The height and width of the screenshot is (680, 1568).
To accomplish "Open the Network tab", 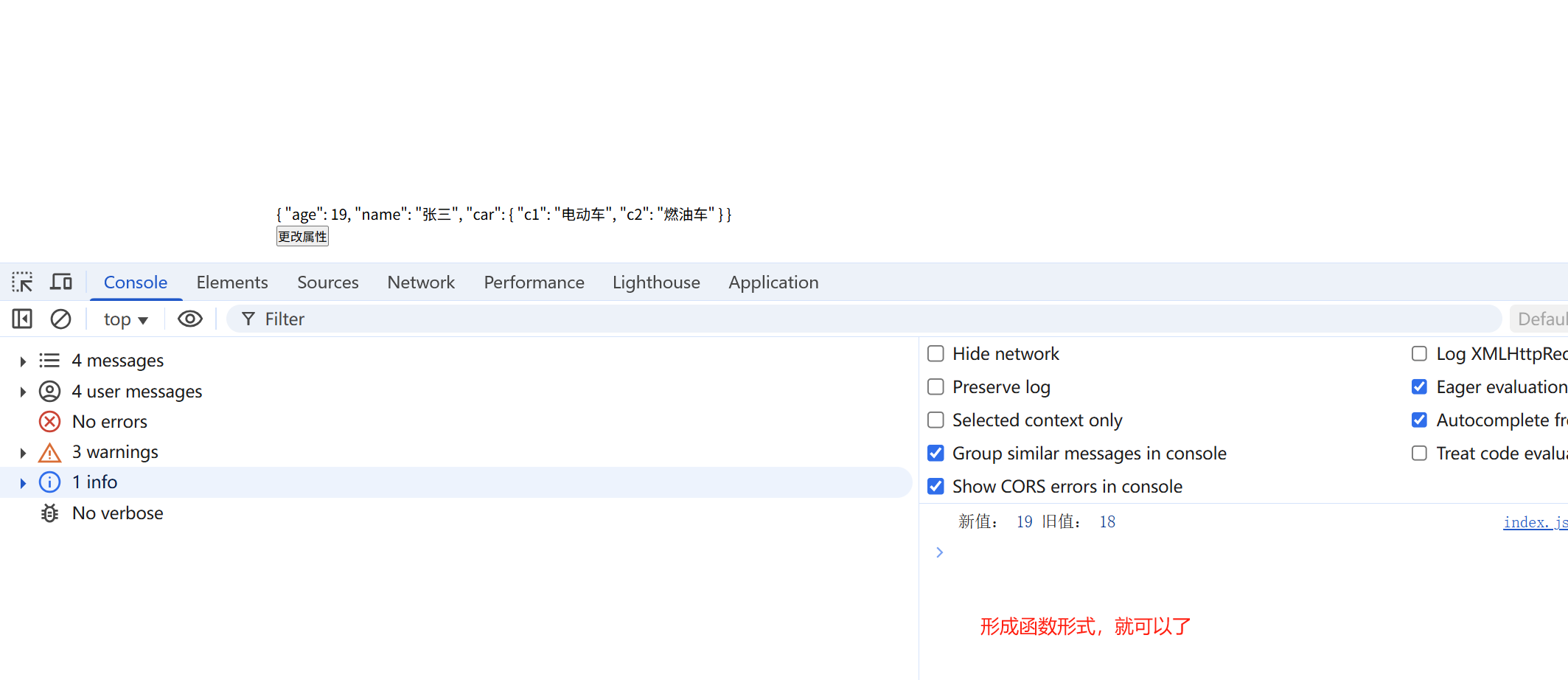I will tap(421, 282).
